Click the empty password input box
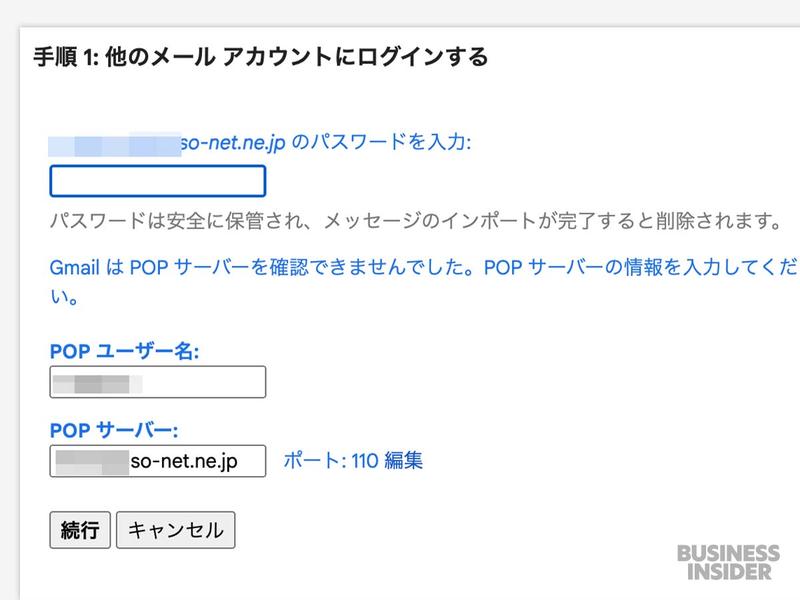Viewport: 800px width, 600px height. tap(158, 181)
